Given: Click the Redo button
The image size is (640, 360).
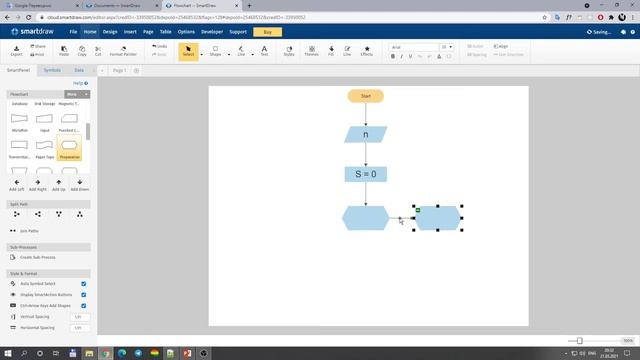Looking at the screenshot, I should point(159,54).
